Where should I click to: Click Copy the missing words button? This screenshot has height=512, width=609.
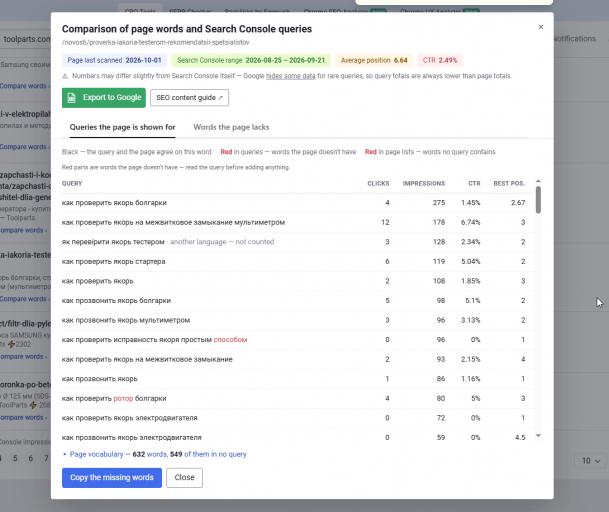112,477
